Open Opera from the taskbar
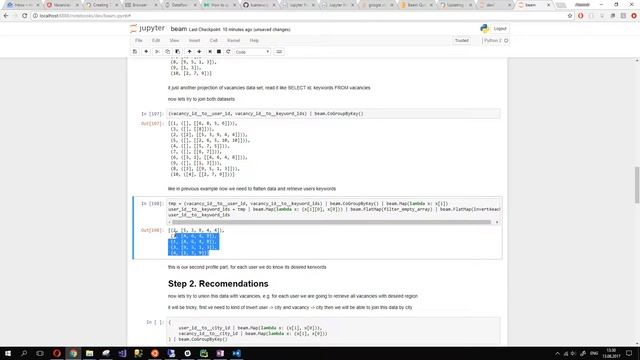This screenshot has width=640, height=360. point(57,353)
